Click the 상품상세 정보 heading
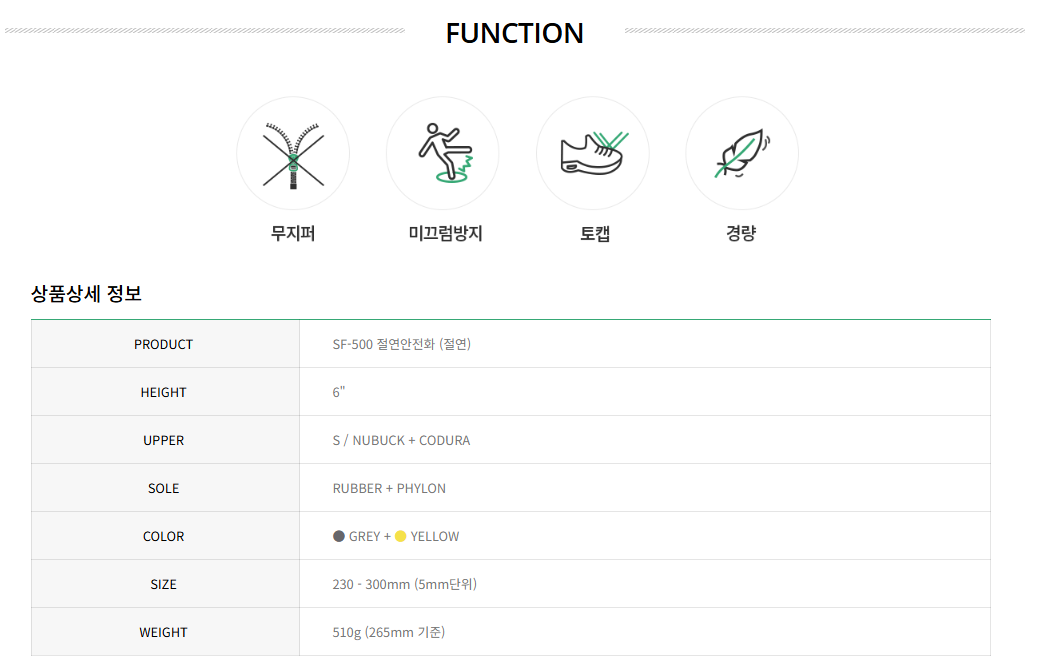 [86, 293]
